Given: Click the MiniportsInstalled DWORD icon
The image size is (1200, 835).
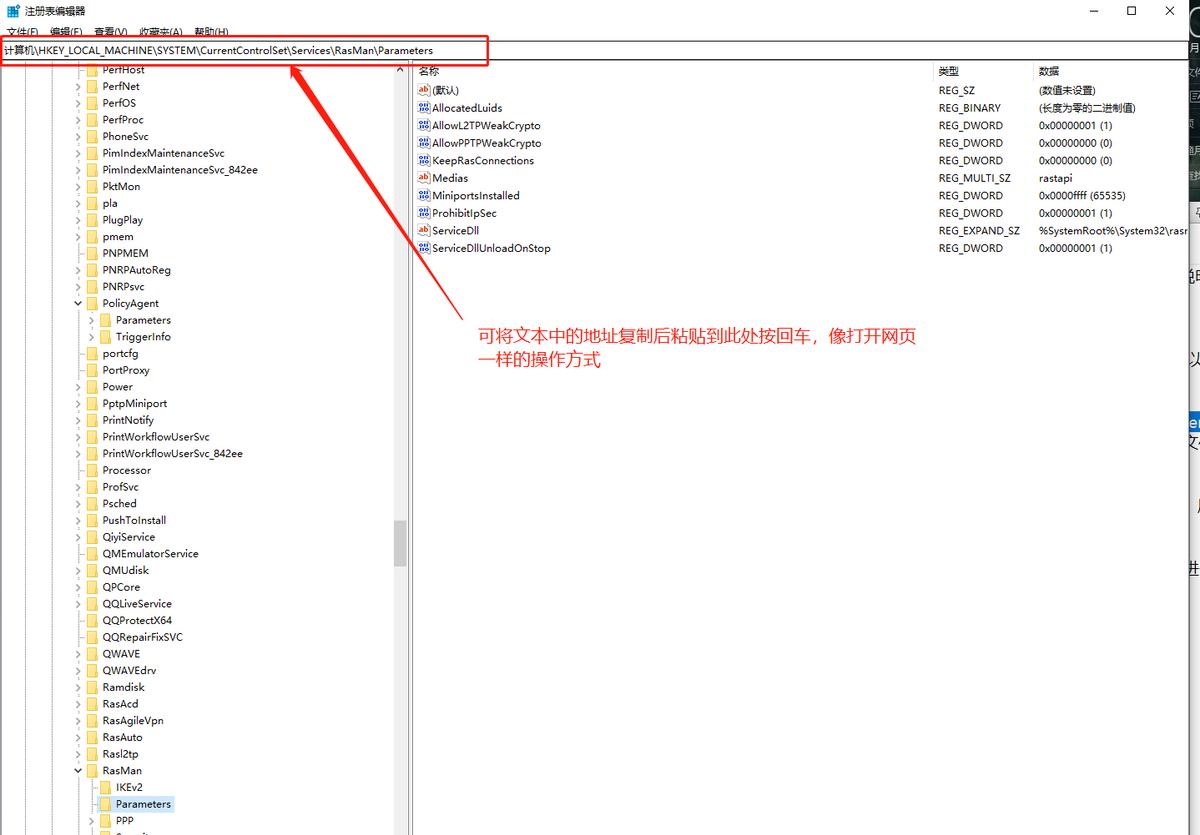Looking at the screenshot, I should (x=424, y=196).
